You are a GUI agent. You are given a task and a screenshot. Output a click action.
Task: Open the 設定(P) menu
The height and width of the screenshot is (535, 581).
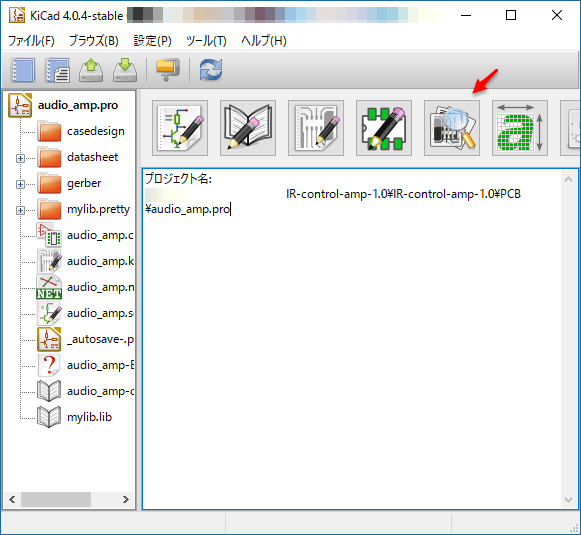[152, 40]
